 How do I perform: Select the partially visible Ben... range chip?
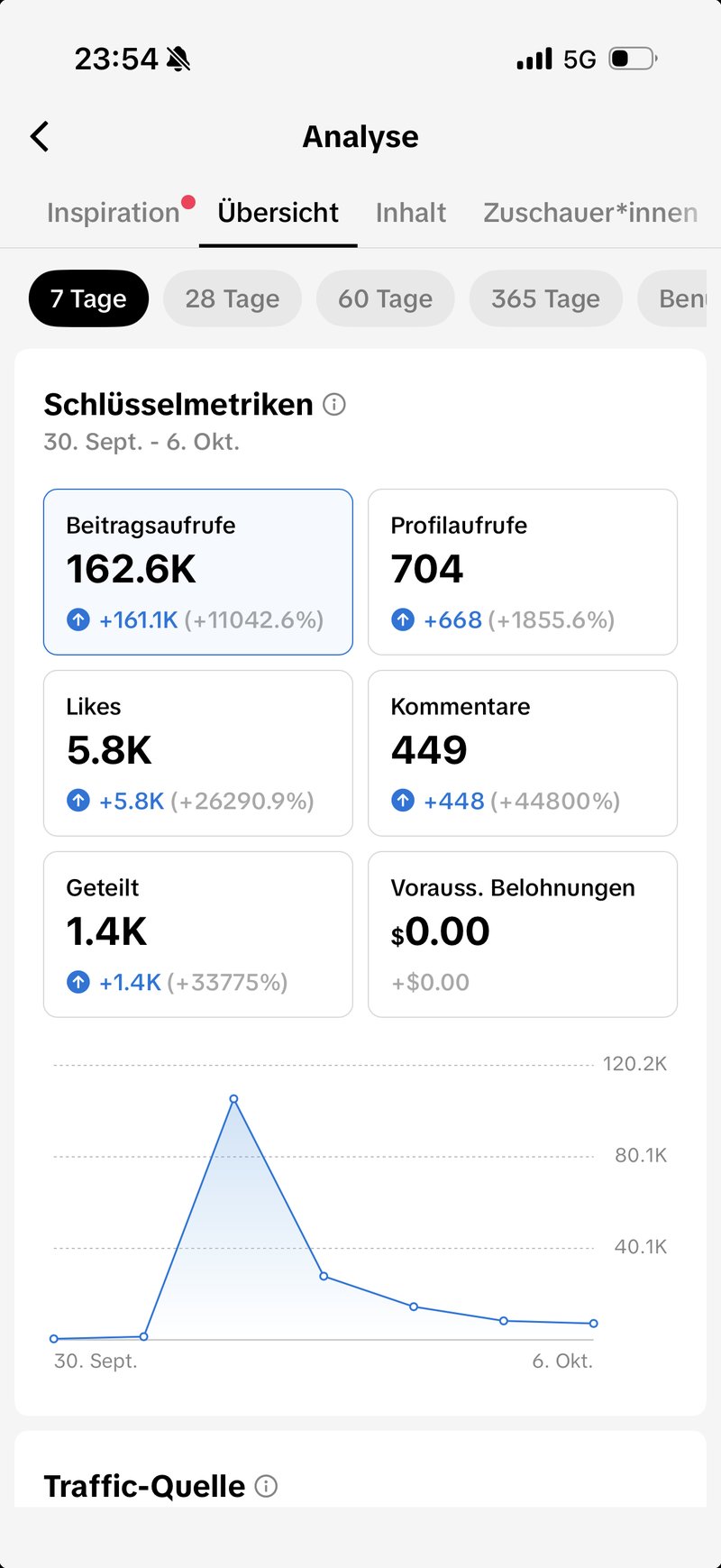pos(672,298)
